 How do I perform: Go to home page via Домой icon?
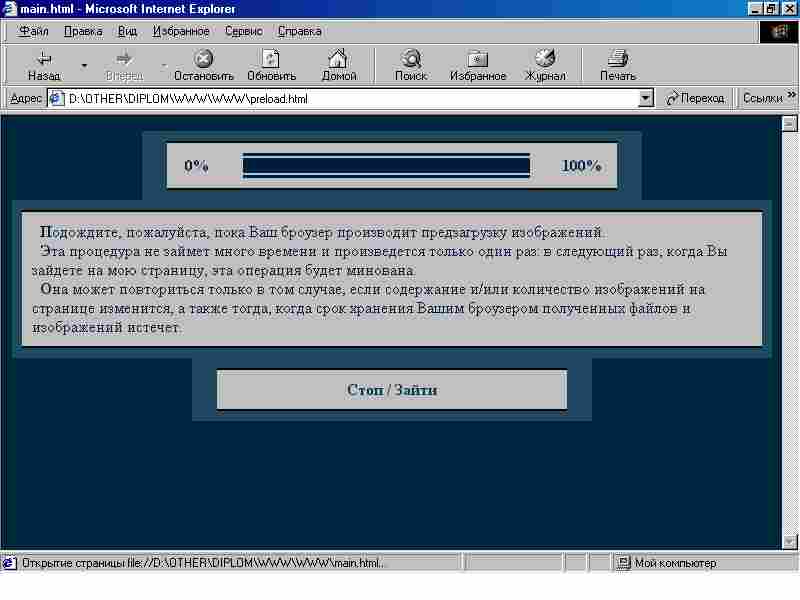tap(338, 59)
